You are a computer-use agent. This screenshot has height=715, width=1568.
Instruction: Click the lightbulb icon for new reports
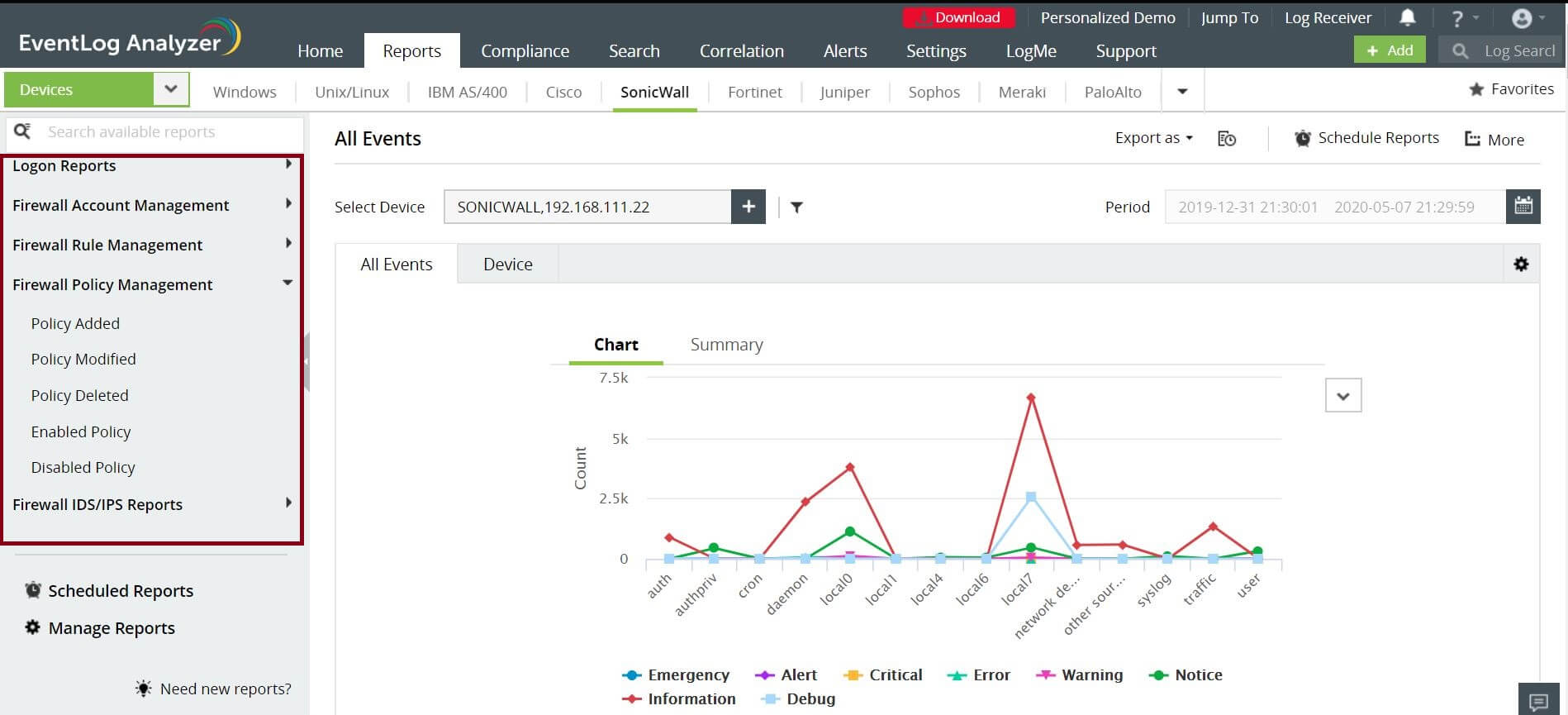(144, 689)
